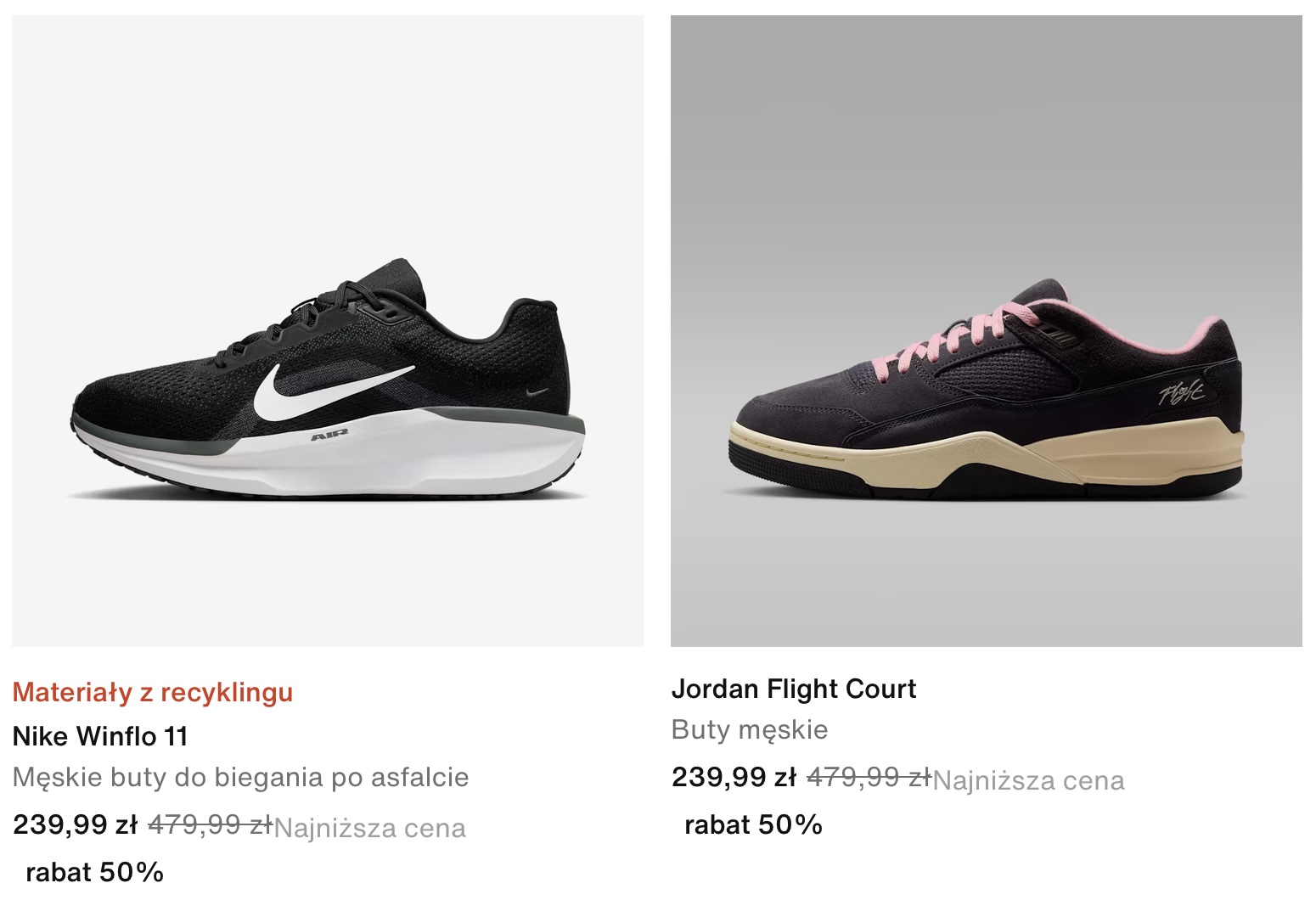Open the Nike Winflo 11 product image
This screenshot has width=1316, height=900.
(328, 331)
